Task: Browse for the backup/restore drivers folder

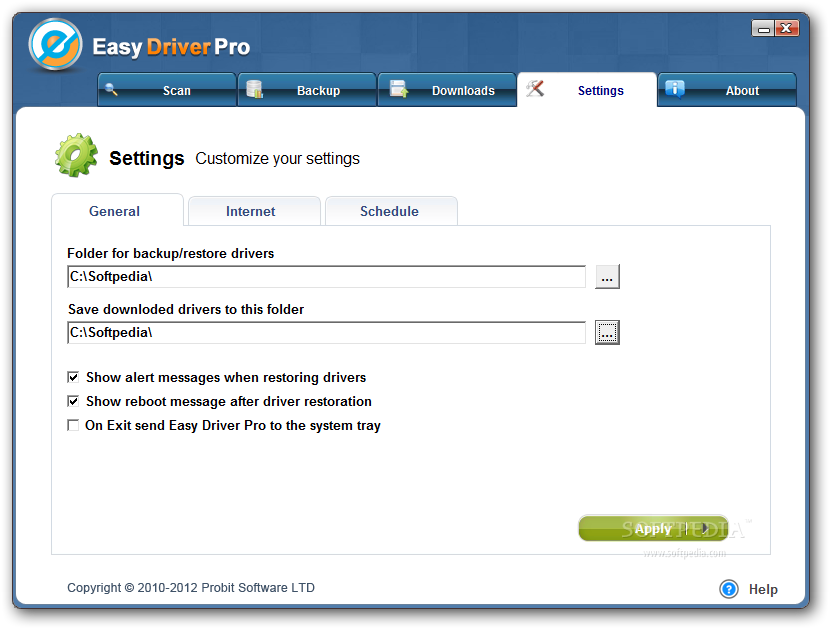Action: 607,277
